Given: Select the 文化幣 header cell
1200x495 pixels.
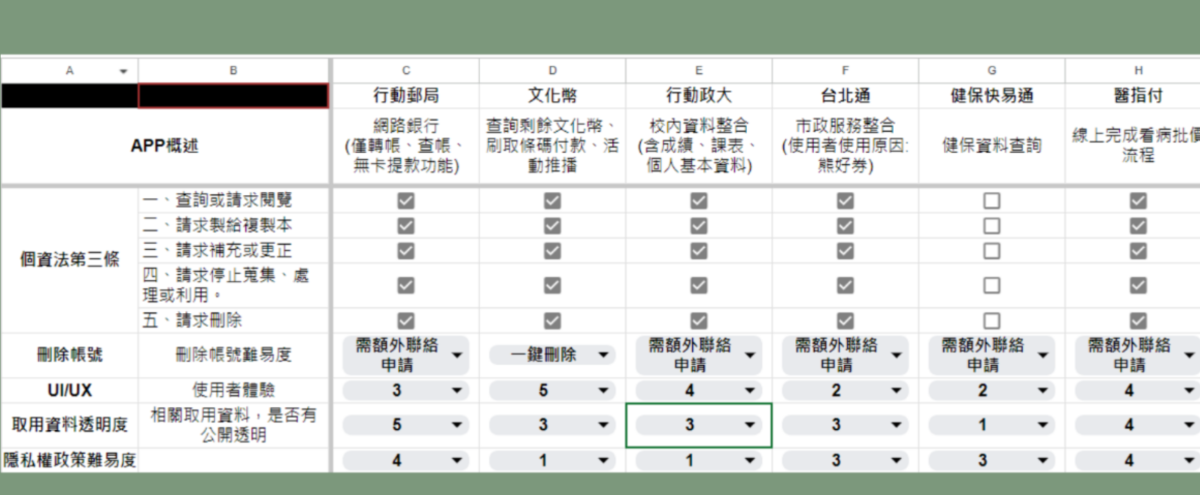Looking at the screenshot, I should pos(552,96).
